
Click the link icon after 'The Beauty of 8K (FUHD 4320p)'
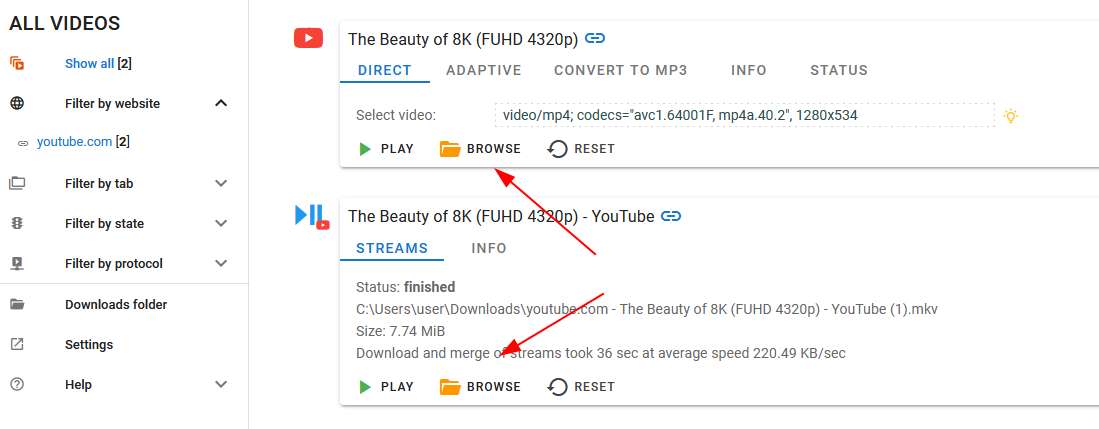(595, 39)
